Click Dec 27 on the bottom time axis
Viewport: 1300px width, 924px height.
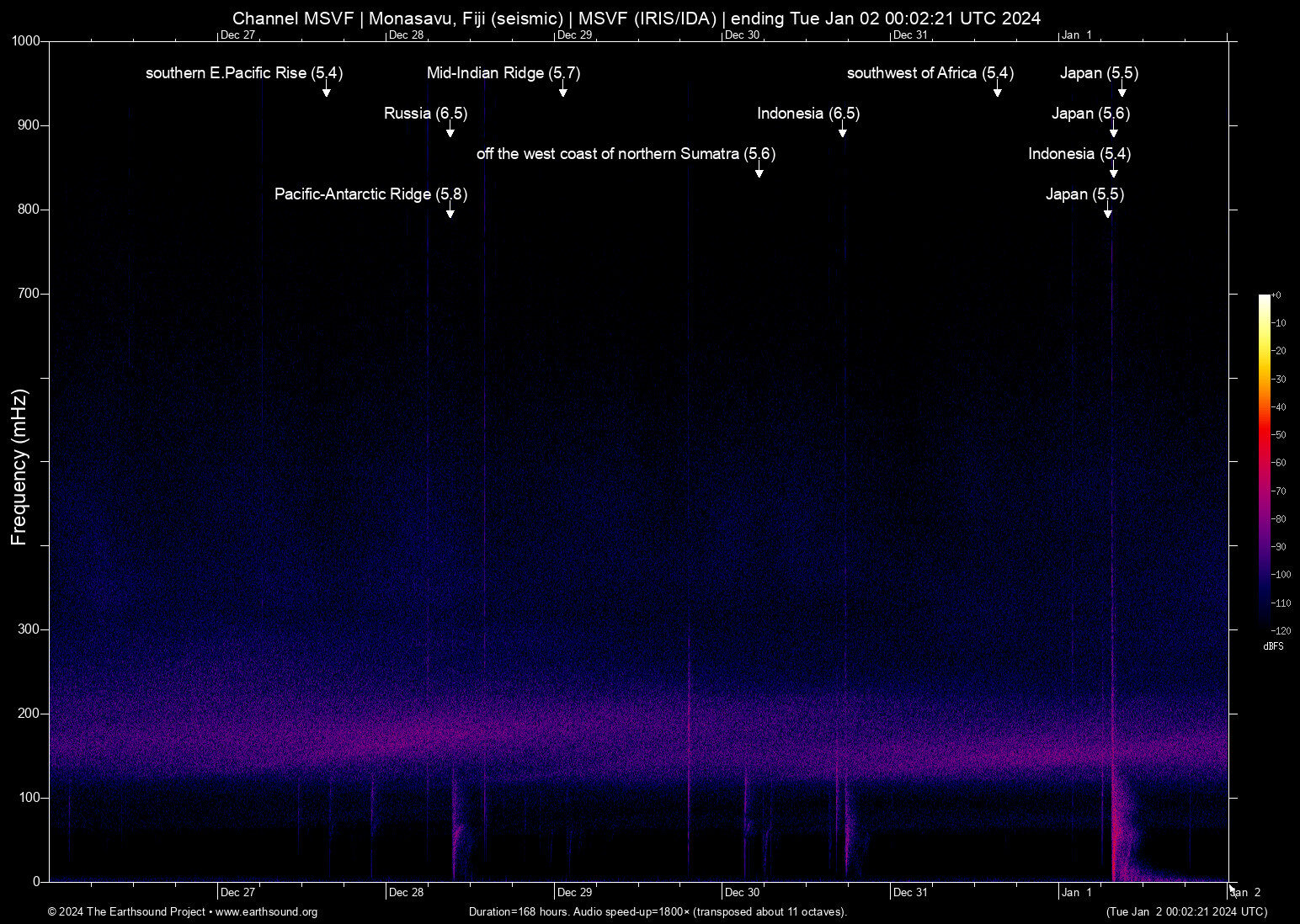pyautogui.click(x=237, y=893)
